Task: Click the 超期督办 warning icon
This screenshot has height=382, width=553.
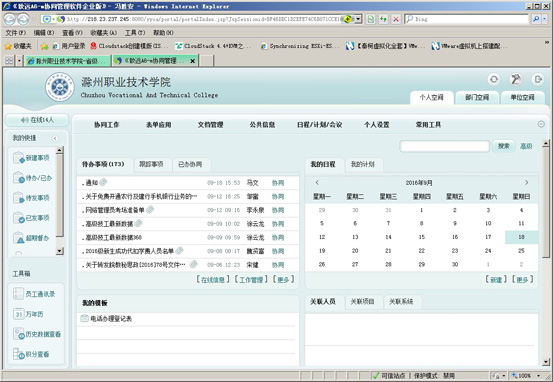Action: click(x=19, y=238)
